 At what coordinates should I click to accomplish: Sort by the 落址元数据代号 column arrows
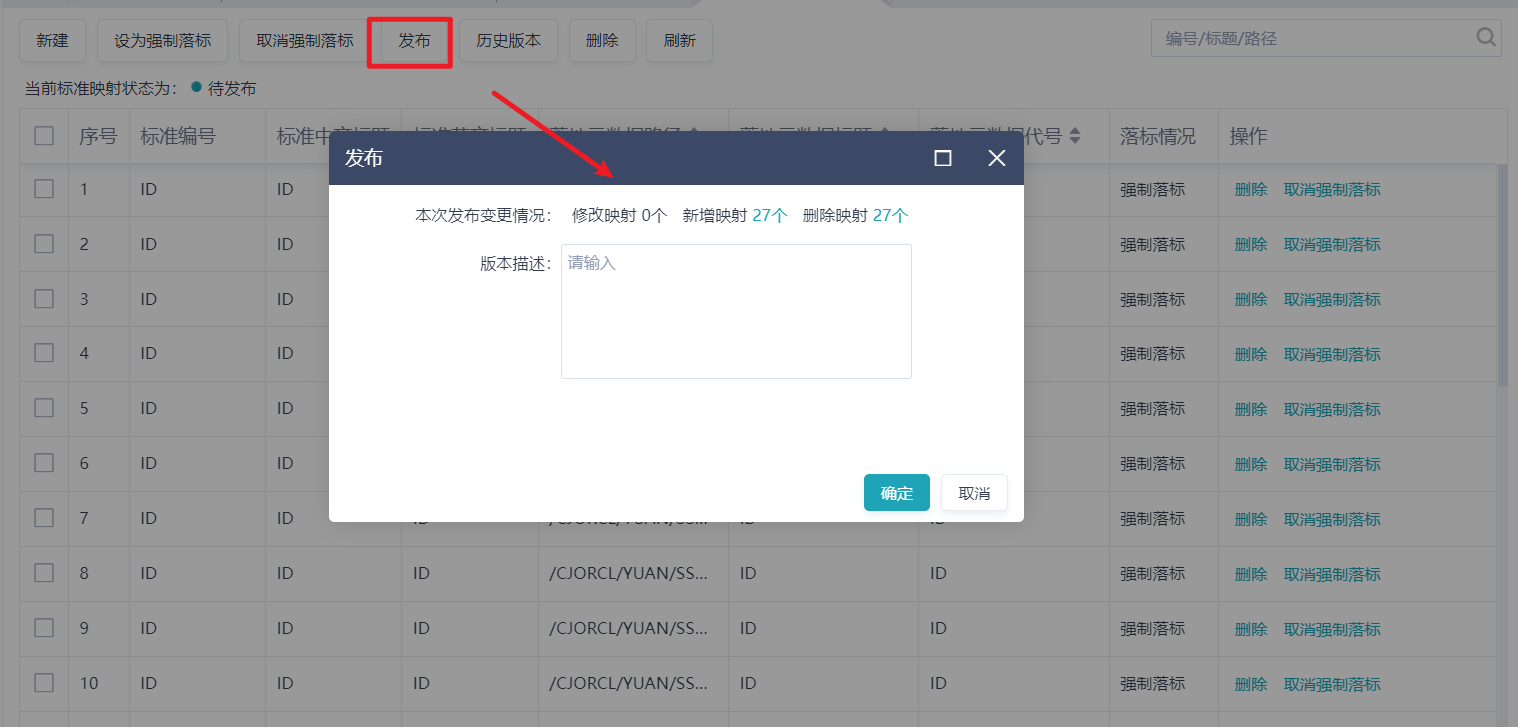(1075, 136)
